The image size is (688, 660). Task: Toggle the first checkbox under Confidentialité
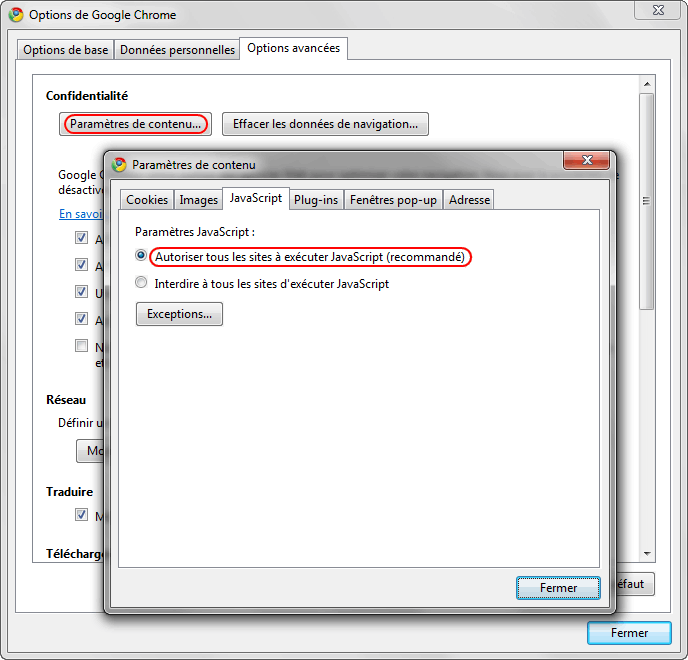click(x=81, y=239)
